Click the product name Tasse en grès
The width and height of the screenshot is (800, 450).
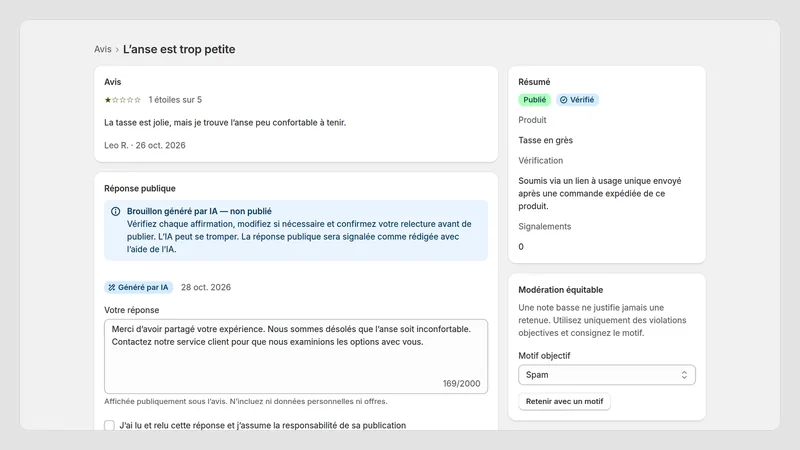click(x=545, y=140)
